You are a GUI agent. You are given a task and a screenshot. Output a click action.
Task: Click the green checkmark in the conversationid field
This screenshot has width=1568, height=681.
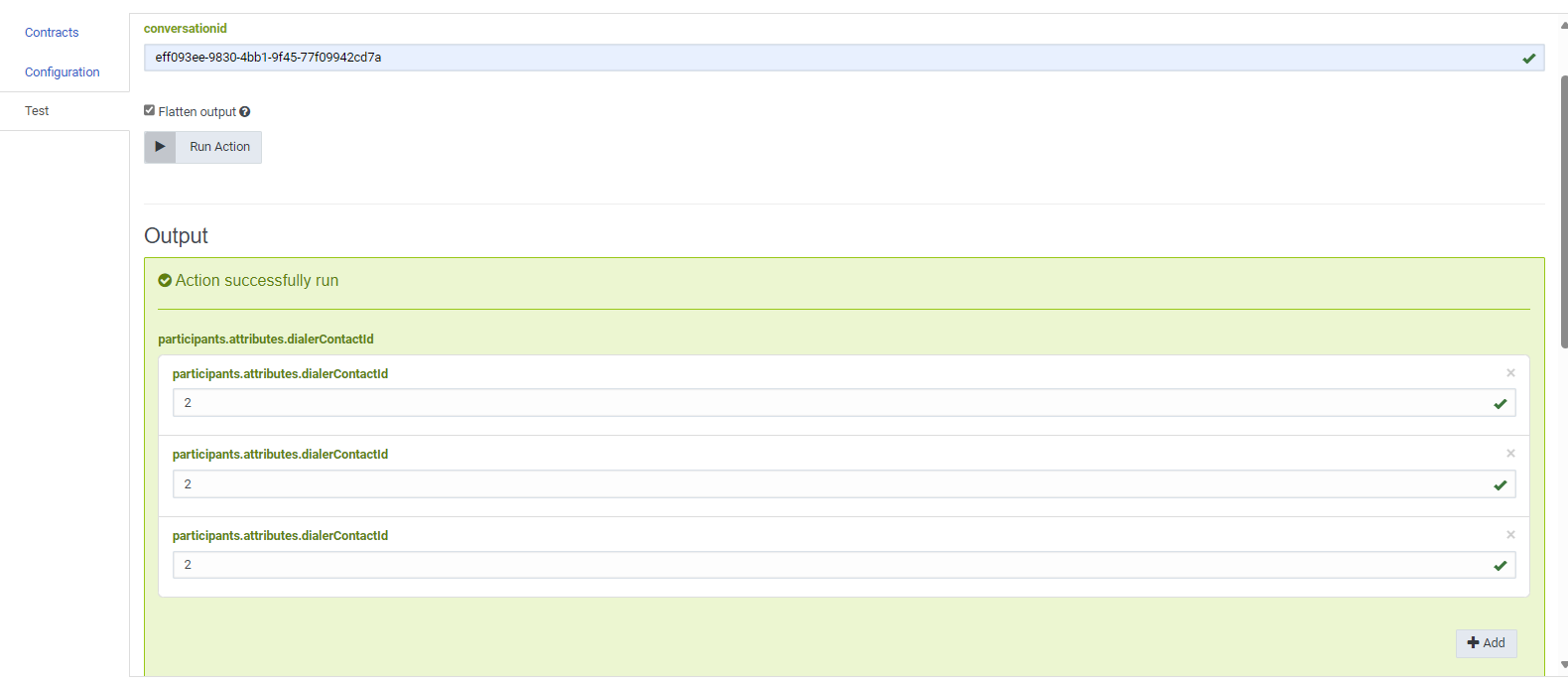point(1528,59)
